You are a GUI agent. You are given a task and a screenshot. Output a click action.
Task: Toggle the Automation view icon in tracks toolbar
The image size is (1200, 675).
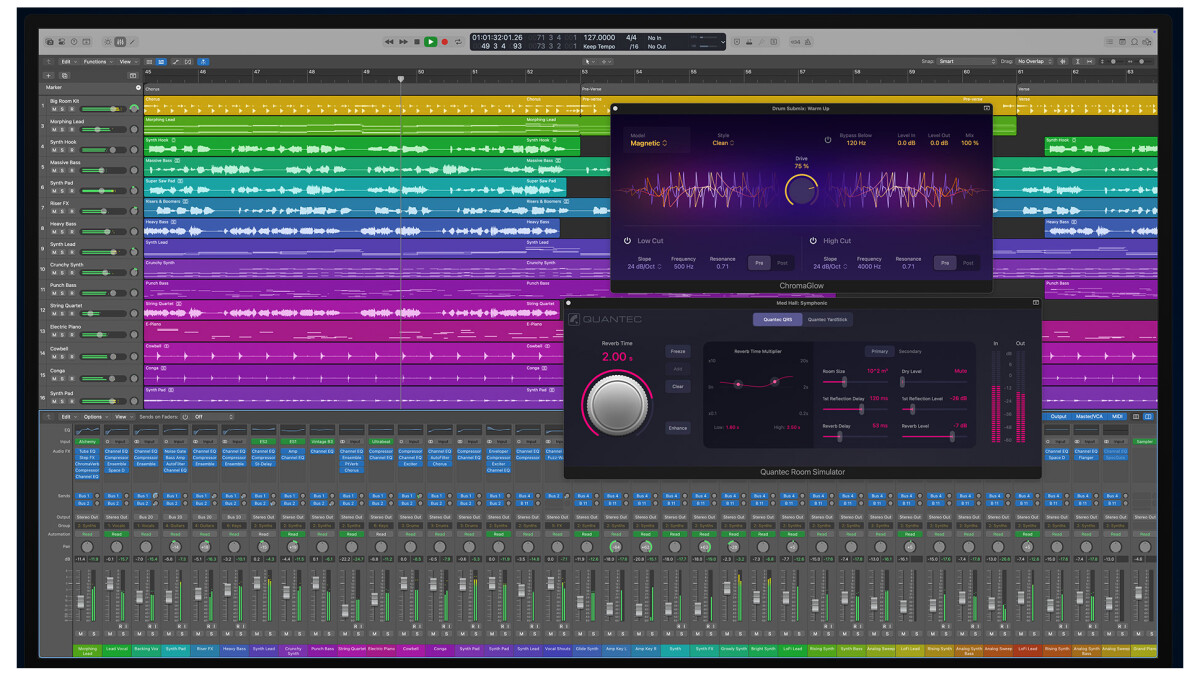coord(176,61)
